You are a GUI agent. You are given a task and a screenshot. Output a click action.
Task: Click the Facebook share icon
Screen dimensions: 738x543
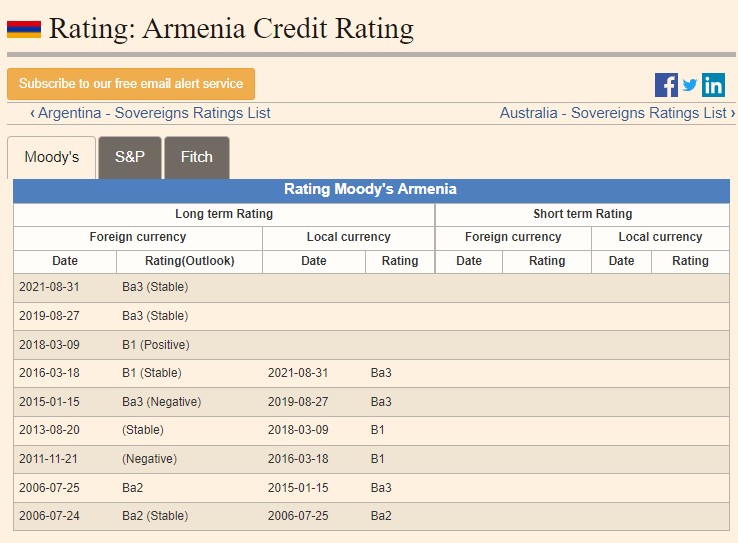666,85
